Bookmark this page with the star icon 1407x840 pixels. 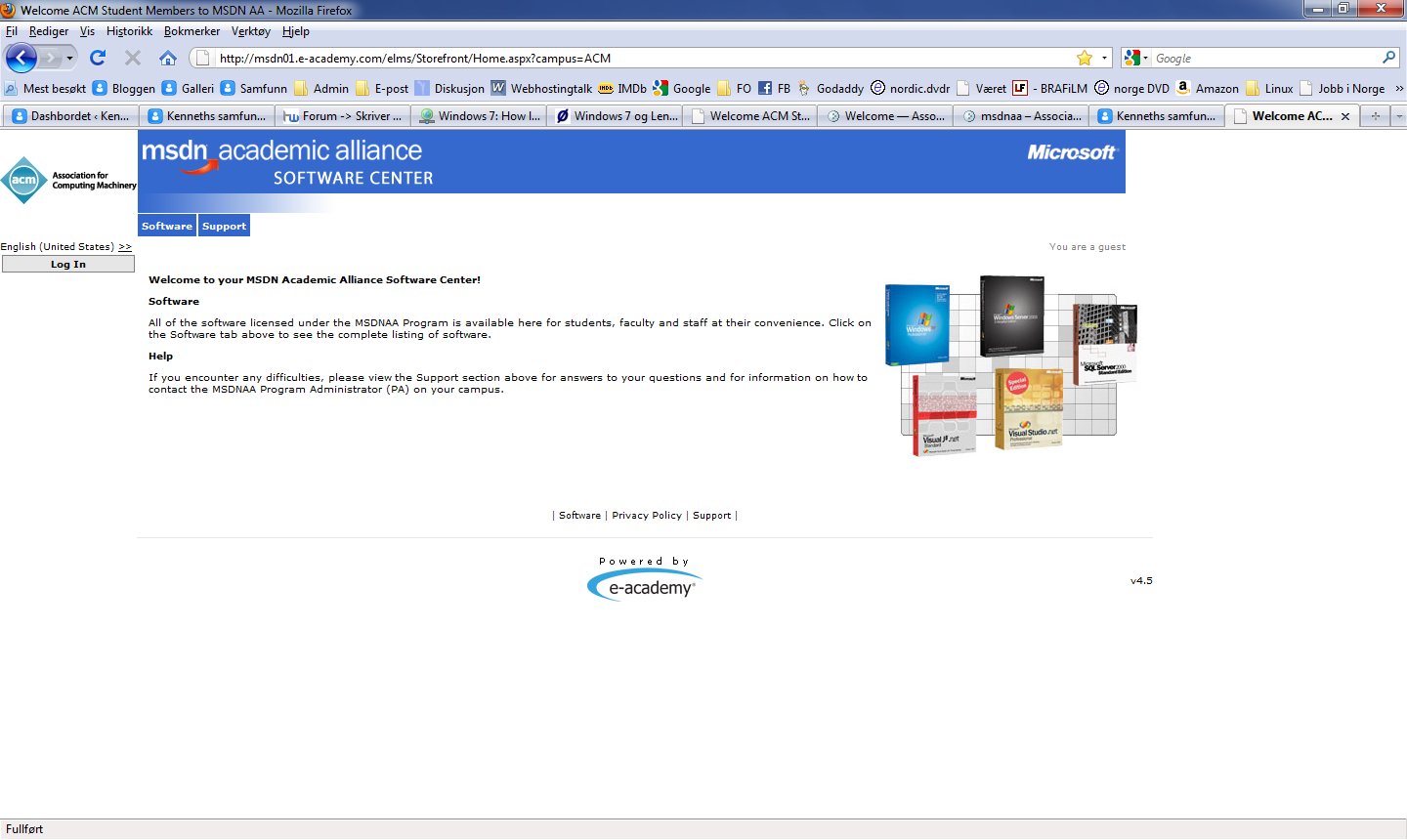1085,58
